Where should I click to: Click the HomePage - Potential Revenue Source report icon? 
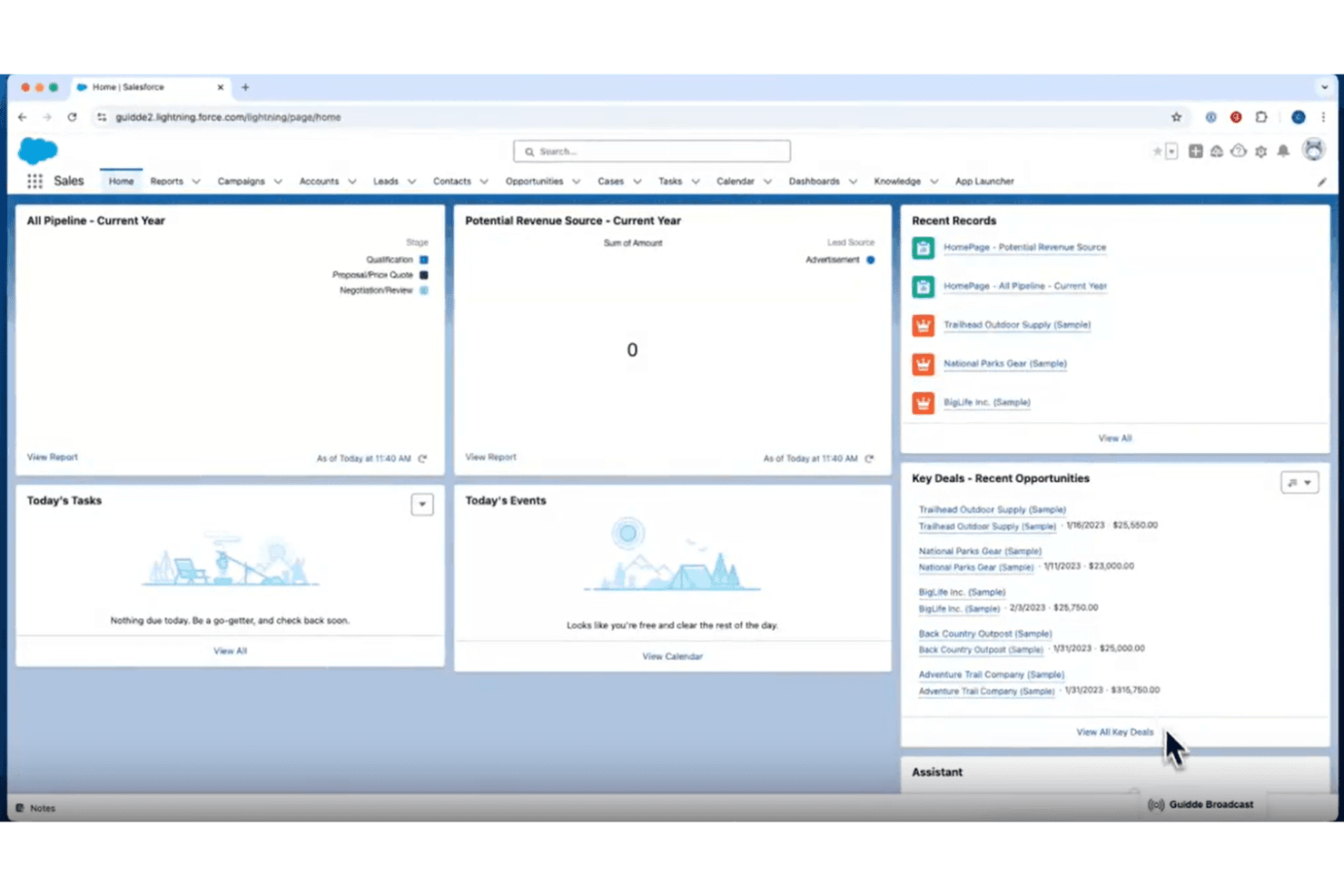[924, 248]
